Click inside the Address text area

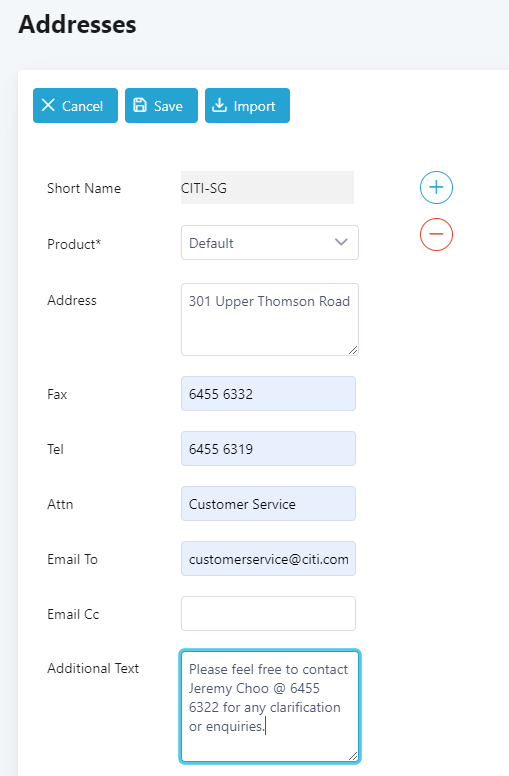[270, 319]
